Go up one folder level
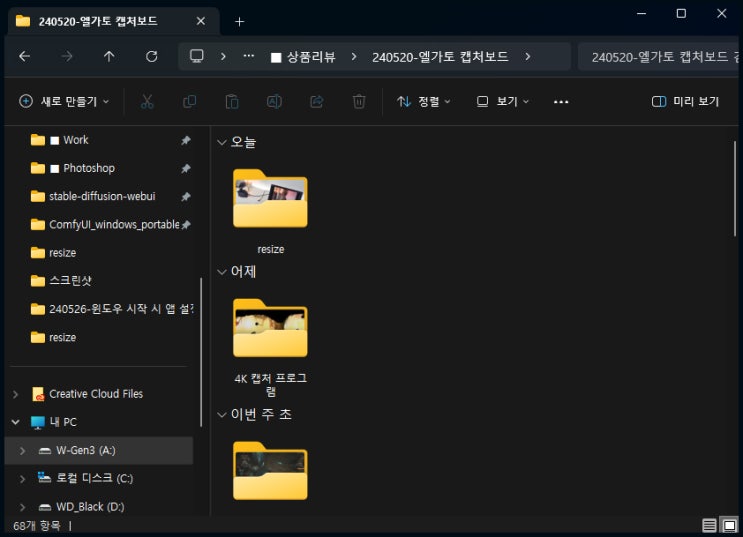The height and width of the screenshot is (537, 743). (x=109, y=57)
